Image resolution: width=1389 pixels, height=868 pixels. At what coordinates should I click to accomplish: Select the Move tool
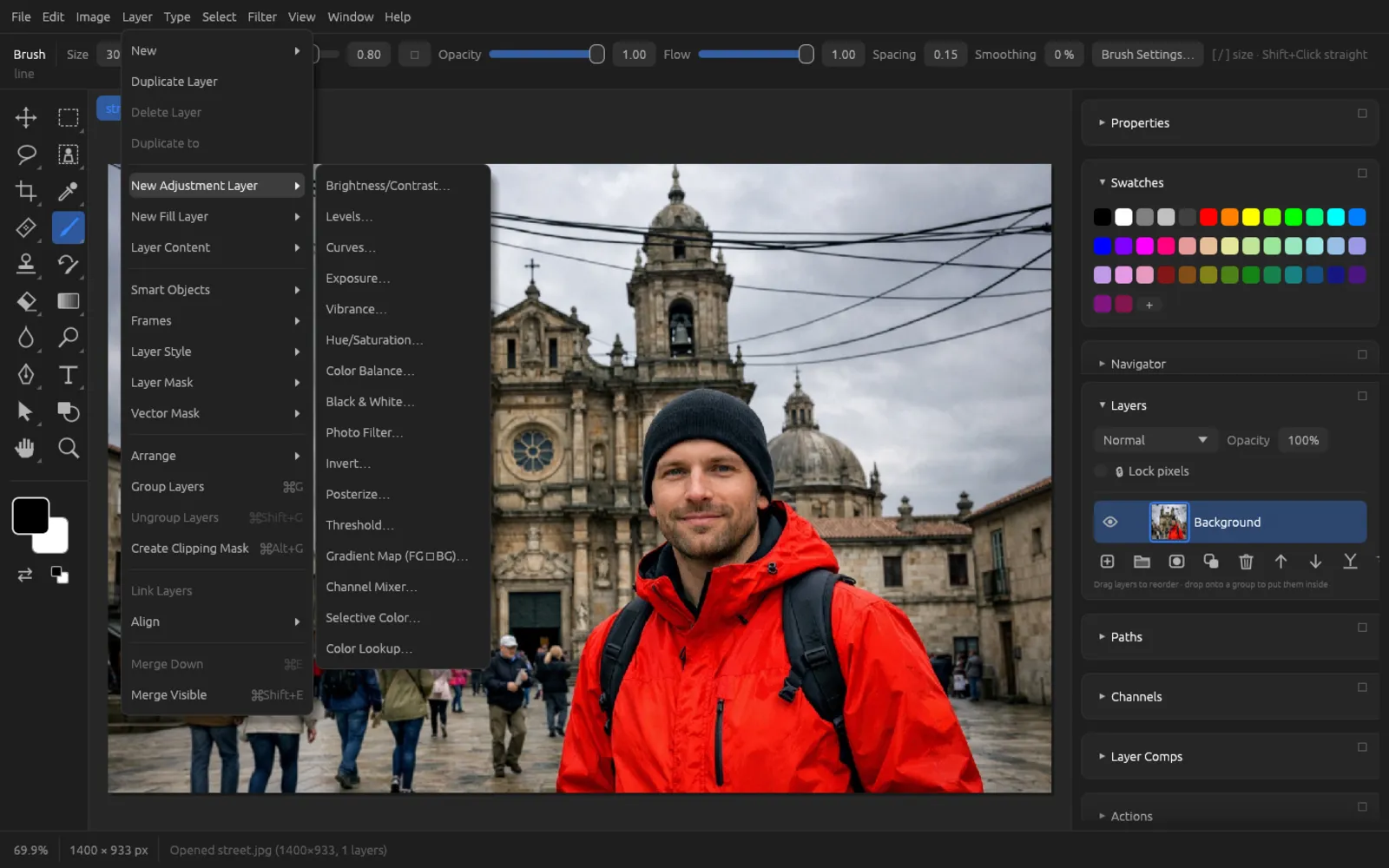(x=26, y=117)
